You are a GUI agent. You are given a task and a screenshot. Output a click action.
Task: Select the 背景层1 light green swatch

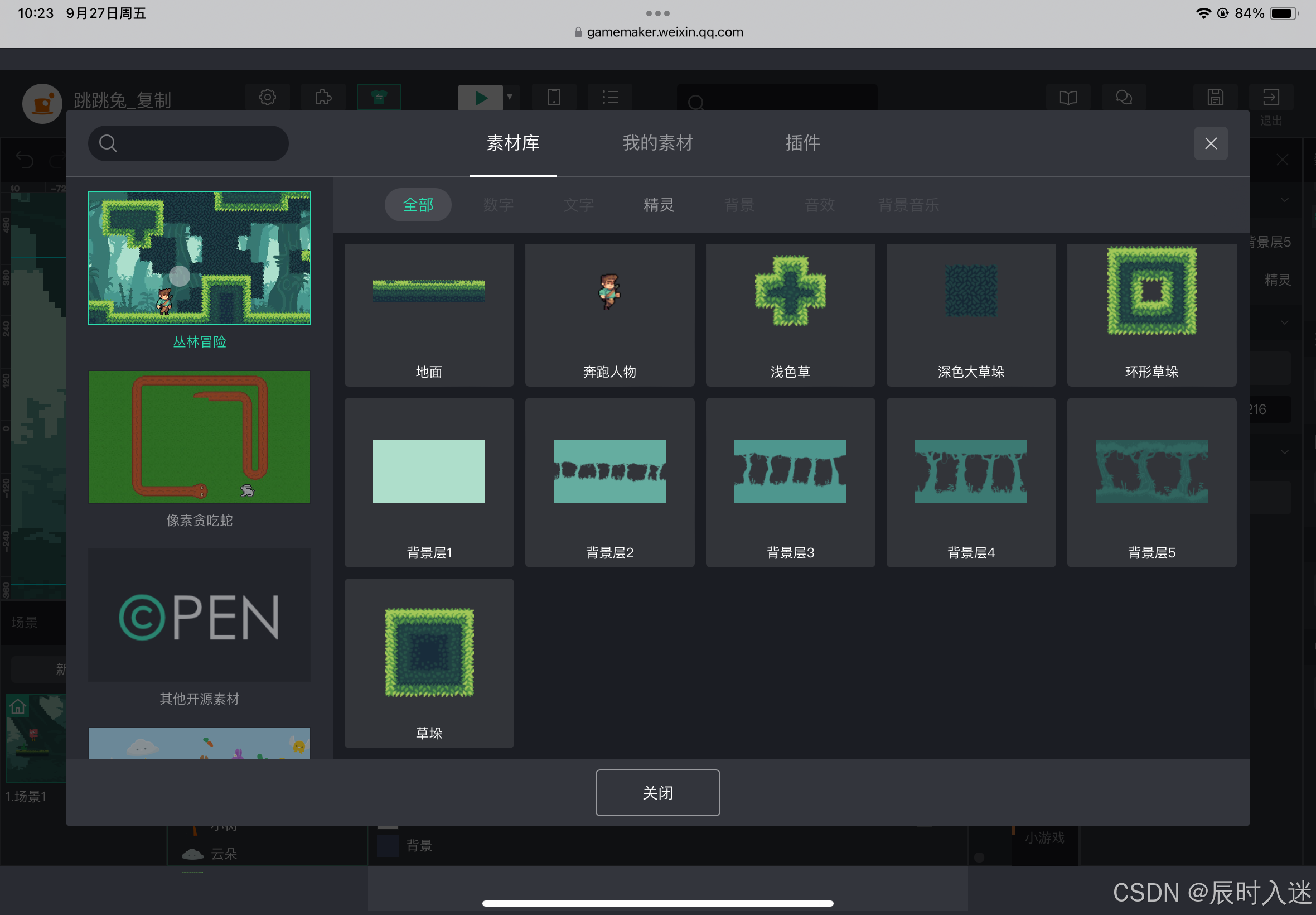(x=429, y=471)
